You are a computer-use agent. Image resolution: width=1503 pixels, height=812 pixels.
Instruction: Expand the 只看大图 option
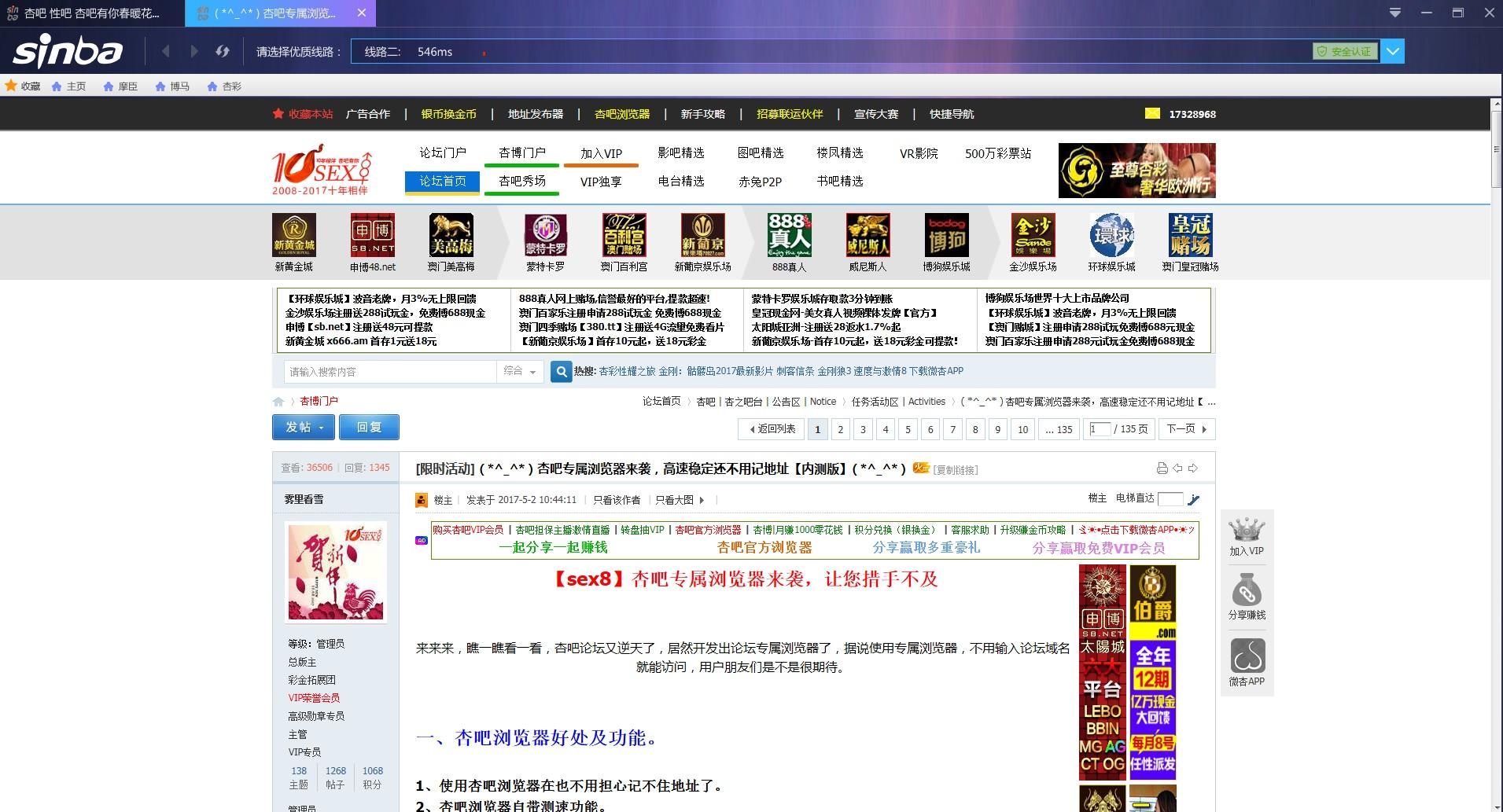(680, 500)
